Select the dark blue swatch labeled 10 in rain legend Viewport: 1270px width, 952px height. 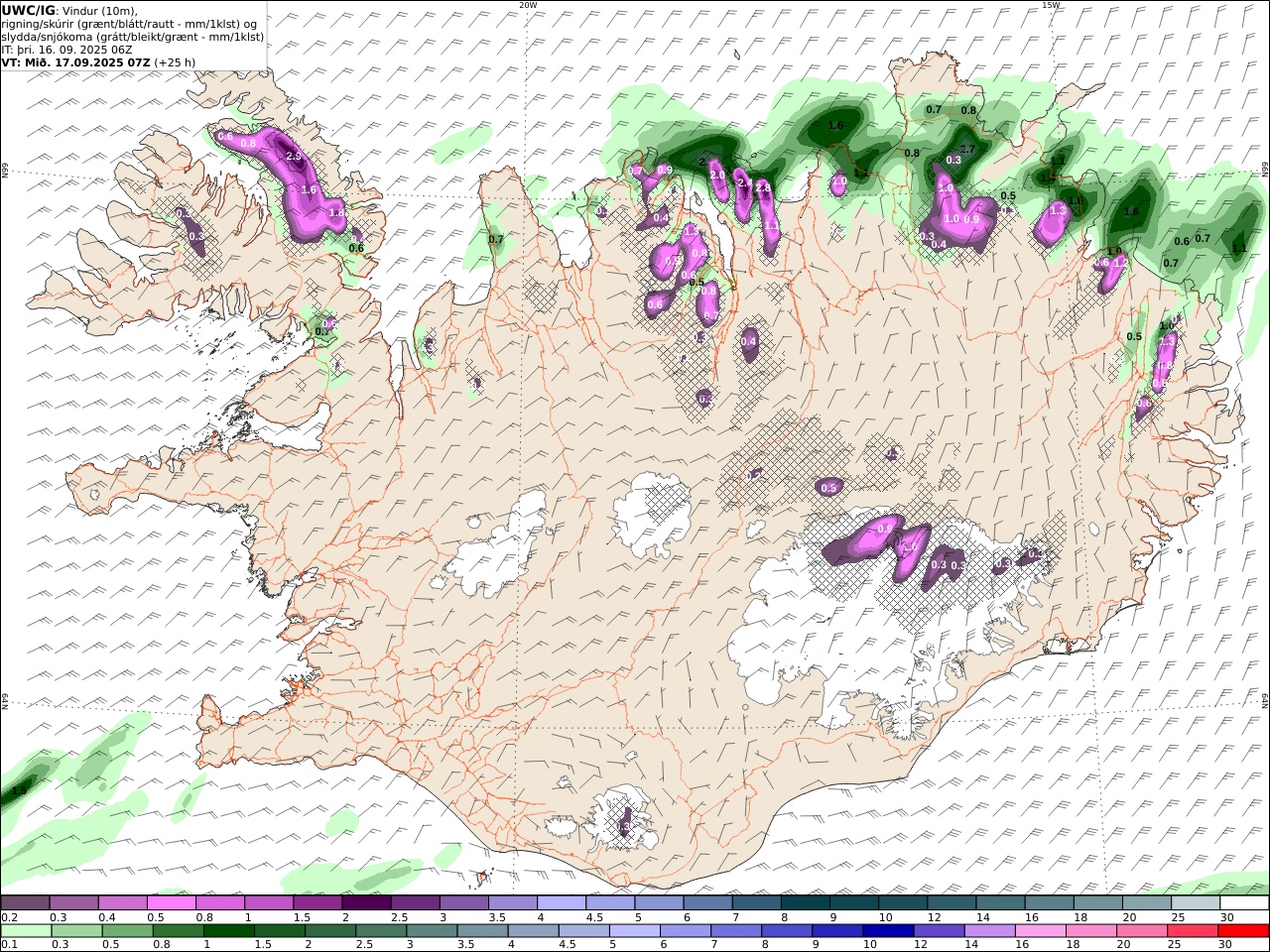[887, 931]
